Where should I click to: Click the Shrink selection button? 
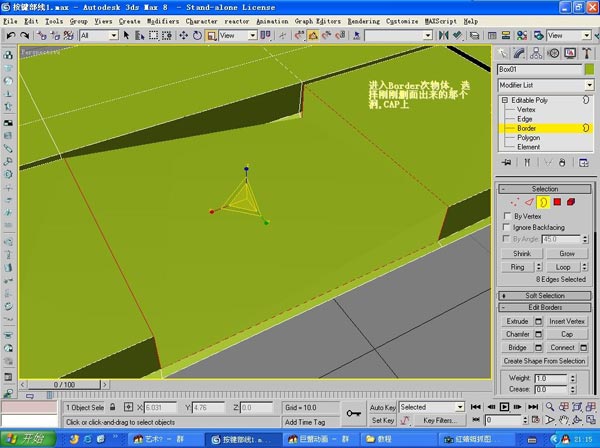tap(522, 253)
